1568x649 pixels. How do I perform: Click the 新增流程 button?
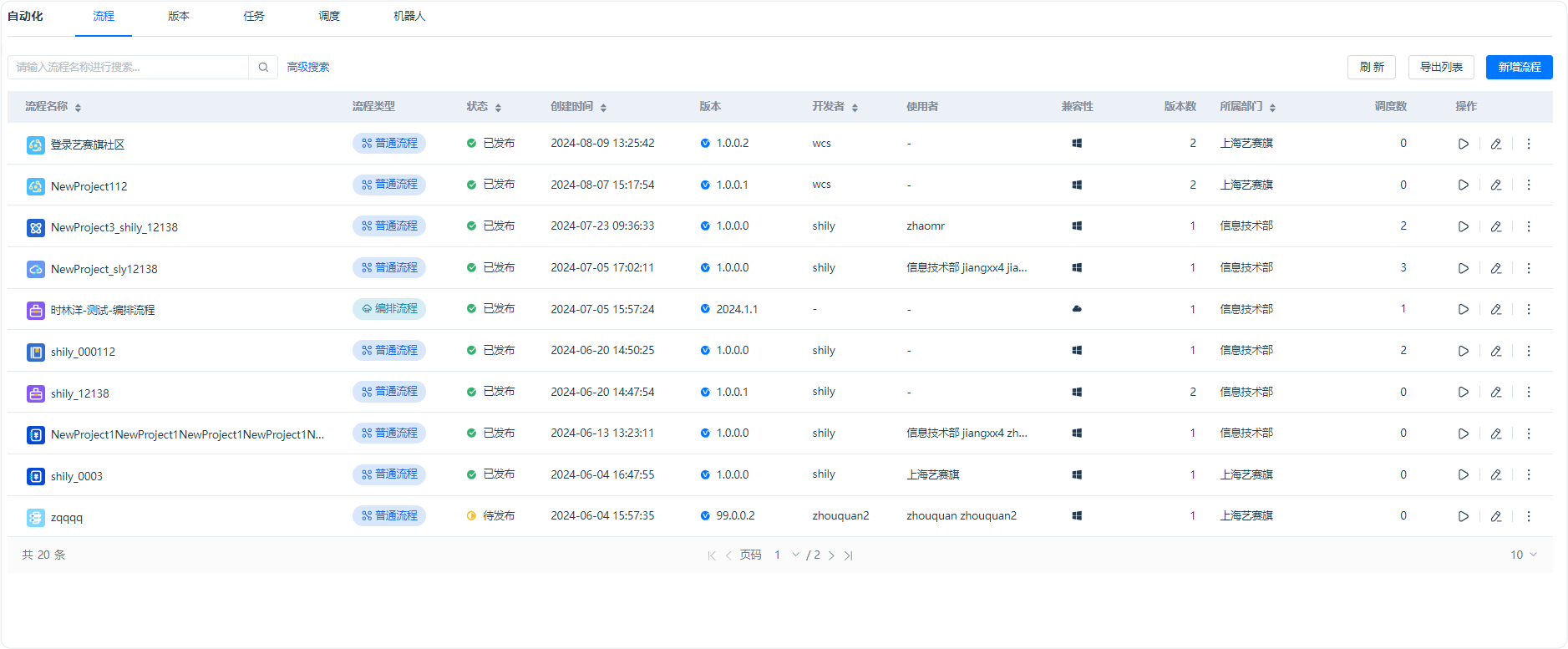(1520, 67)
